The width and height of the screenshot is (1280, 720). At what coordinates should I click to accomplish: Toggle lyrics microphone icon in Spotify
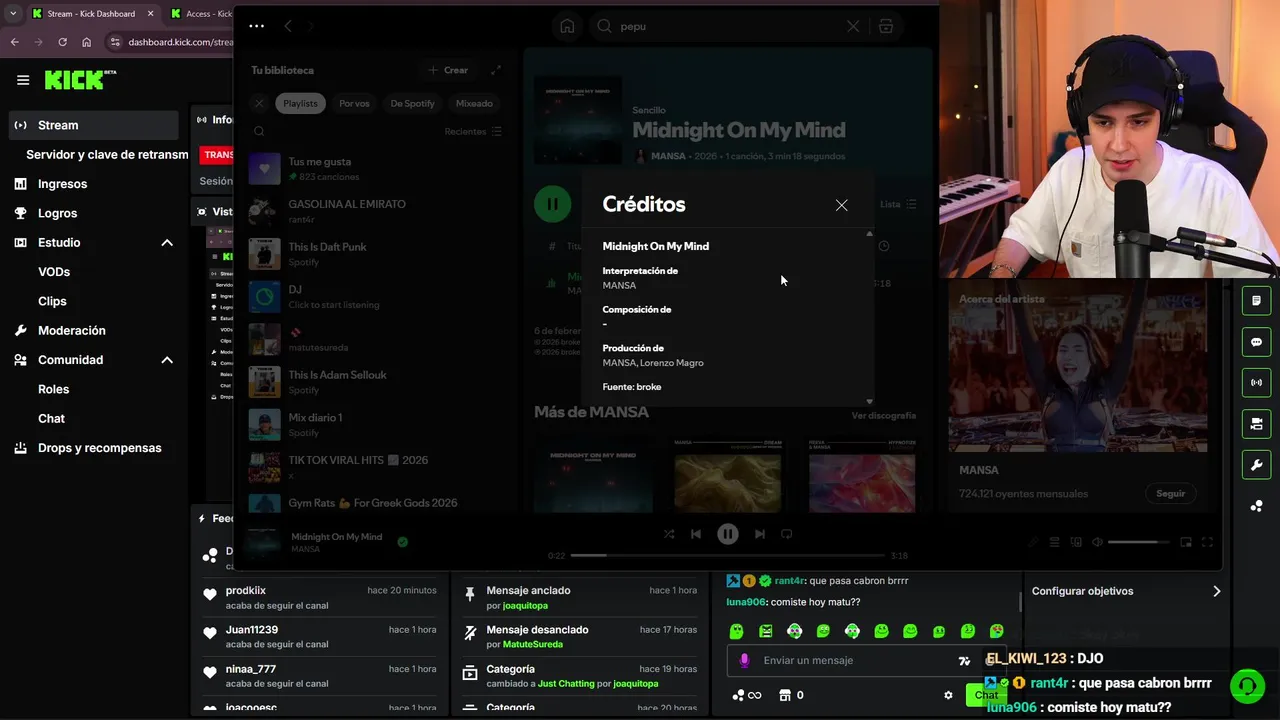[1034, 542]
